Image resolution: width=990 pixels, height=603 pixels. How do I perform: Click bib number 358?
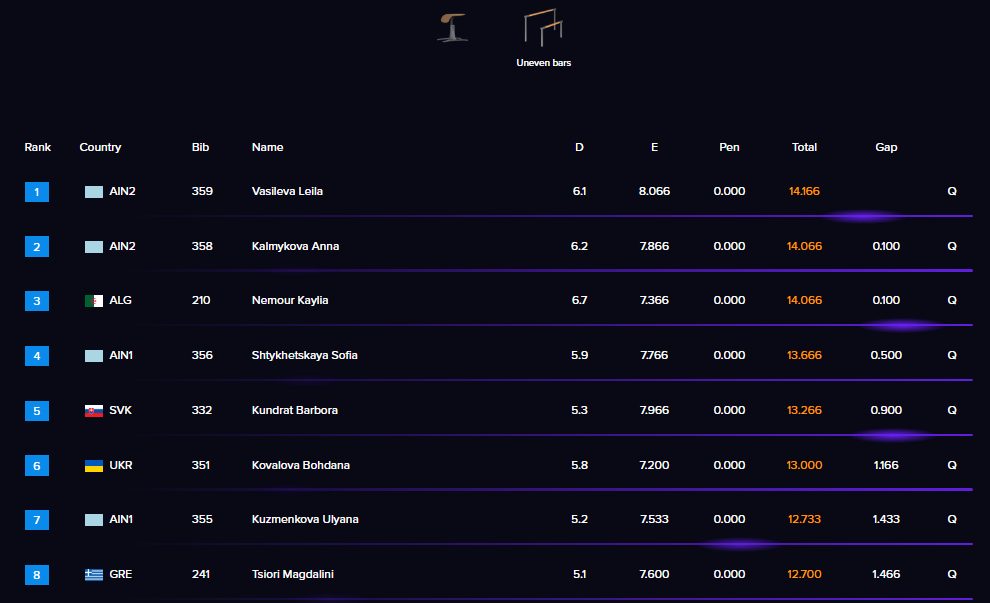coord(202,246)
